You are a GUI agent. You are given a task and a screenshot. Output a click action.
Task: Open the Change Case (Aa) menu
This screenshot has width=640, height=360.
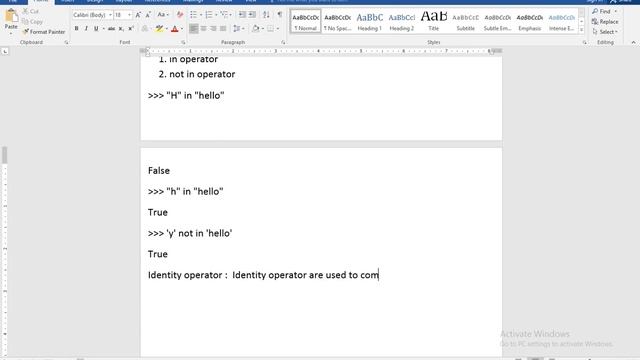tap(163, 15)
